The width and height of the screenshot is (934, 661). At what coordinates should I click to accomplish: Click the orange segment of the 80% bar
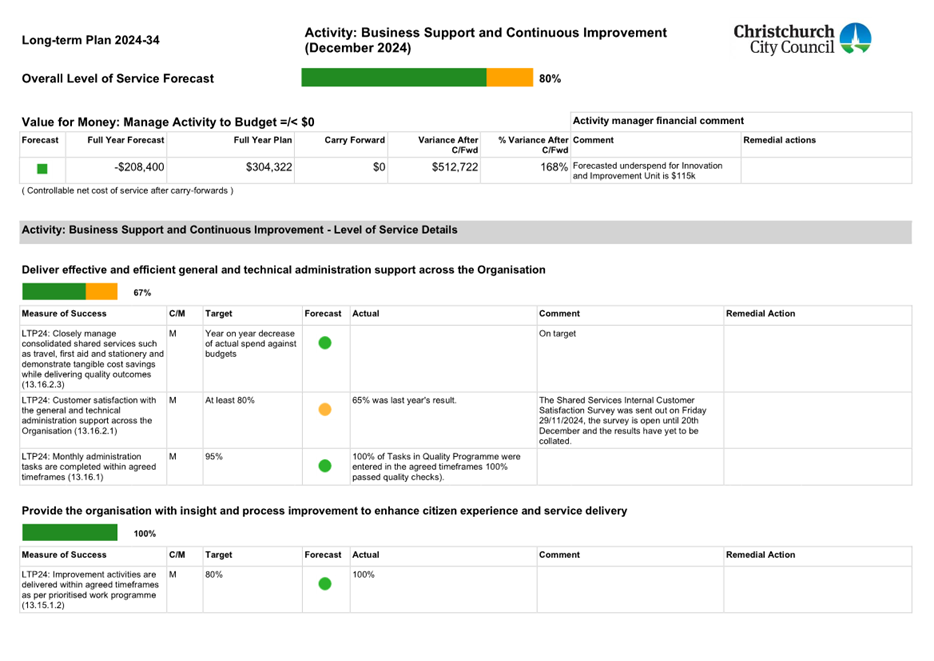coord(509,78)
